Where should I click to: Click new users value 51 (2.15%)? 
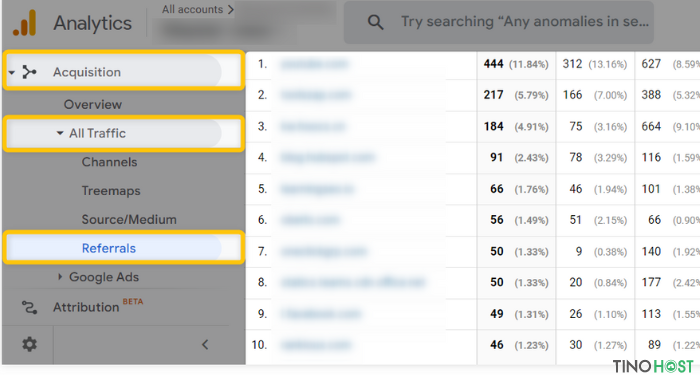coord(598,220)
